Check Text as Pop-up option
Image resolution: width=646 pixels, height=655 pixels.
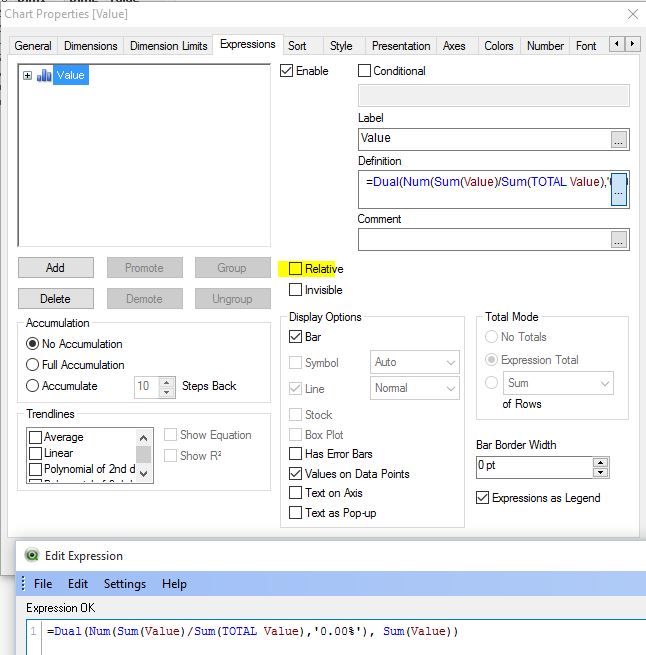point(295,513)
